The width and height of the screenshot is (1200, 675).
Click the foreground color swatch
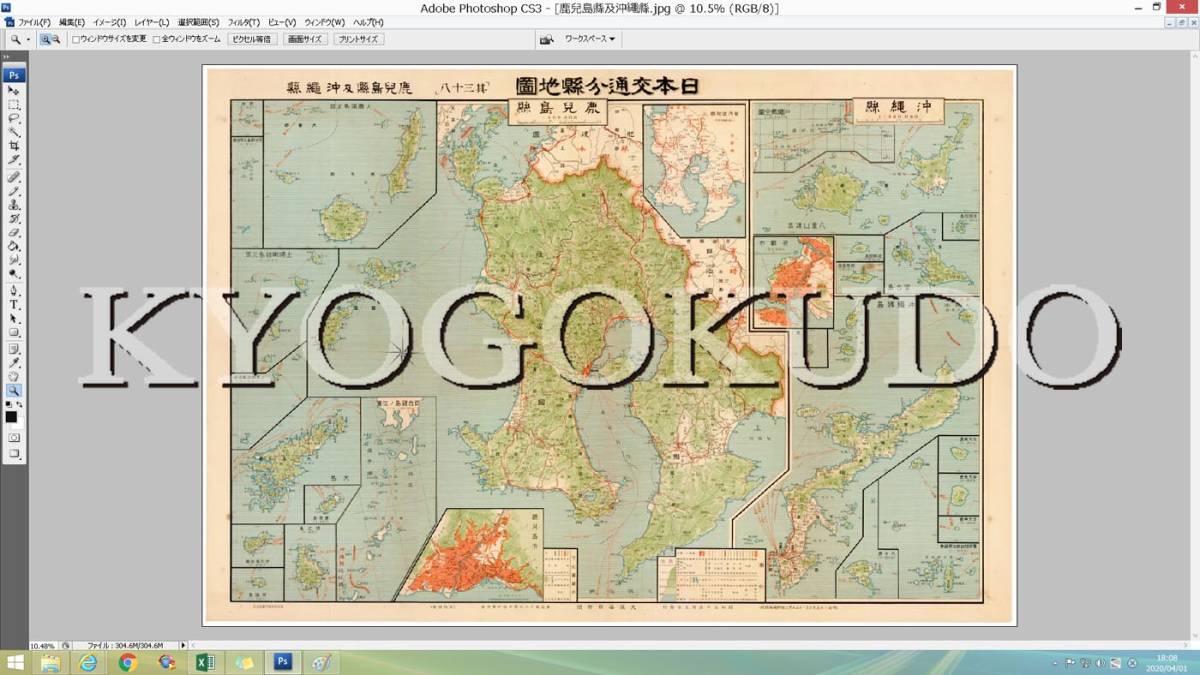(11, 416)
